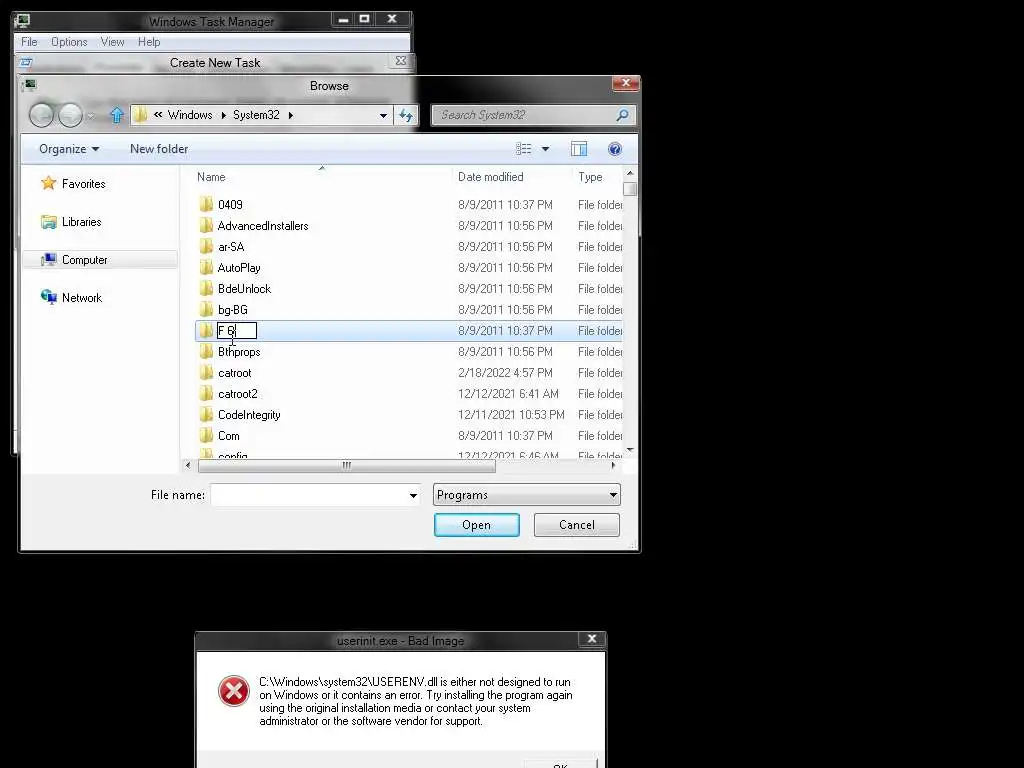Click the catroot2 date 12/12/2021 6:41 AM

(508, 394)
